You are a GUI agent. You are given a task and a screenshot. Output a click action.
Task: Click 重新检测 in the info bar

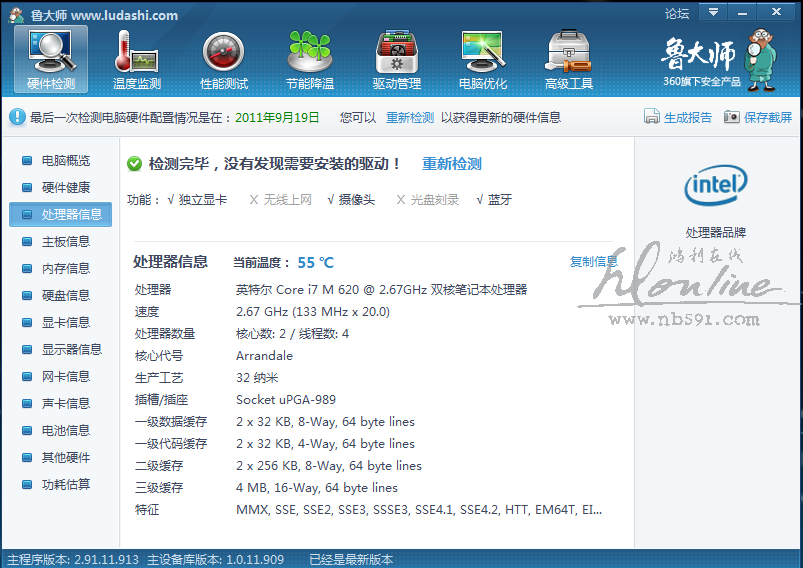(x=410, y=118)
